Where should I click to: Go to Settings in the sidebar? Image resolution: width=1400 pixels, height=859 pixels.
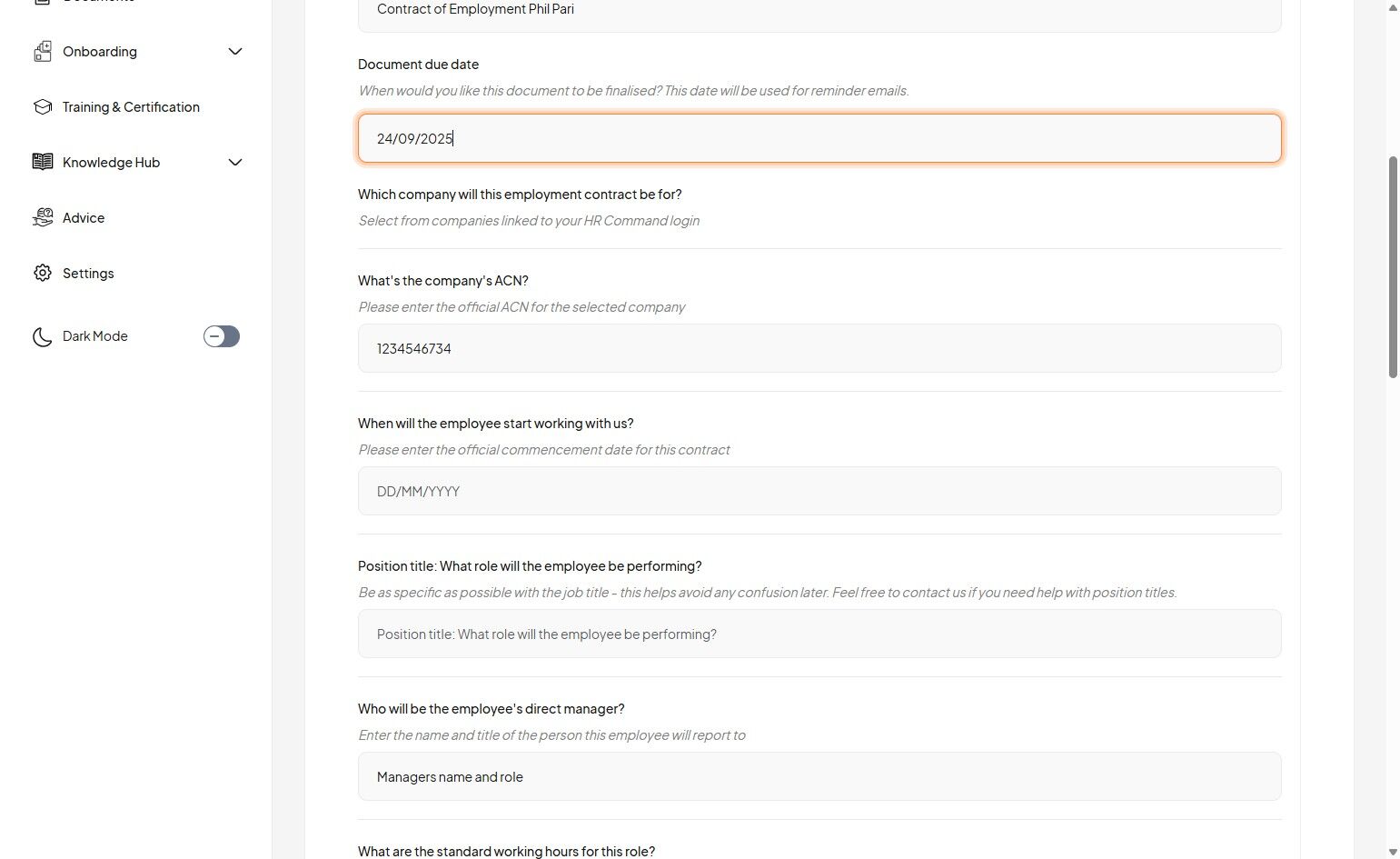(x=88, y=274)
